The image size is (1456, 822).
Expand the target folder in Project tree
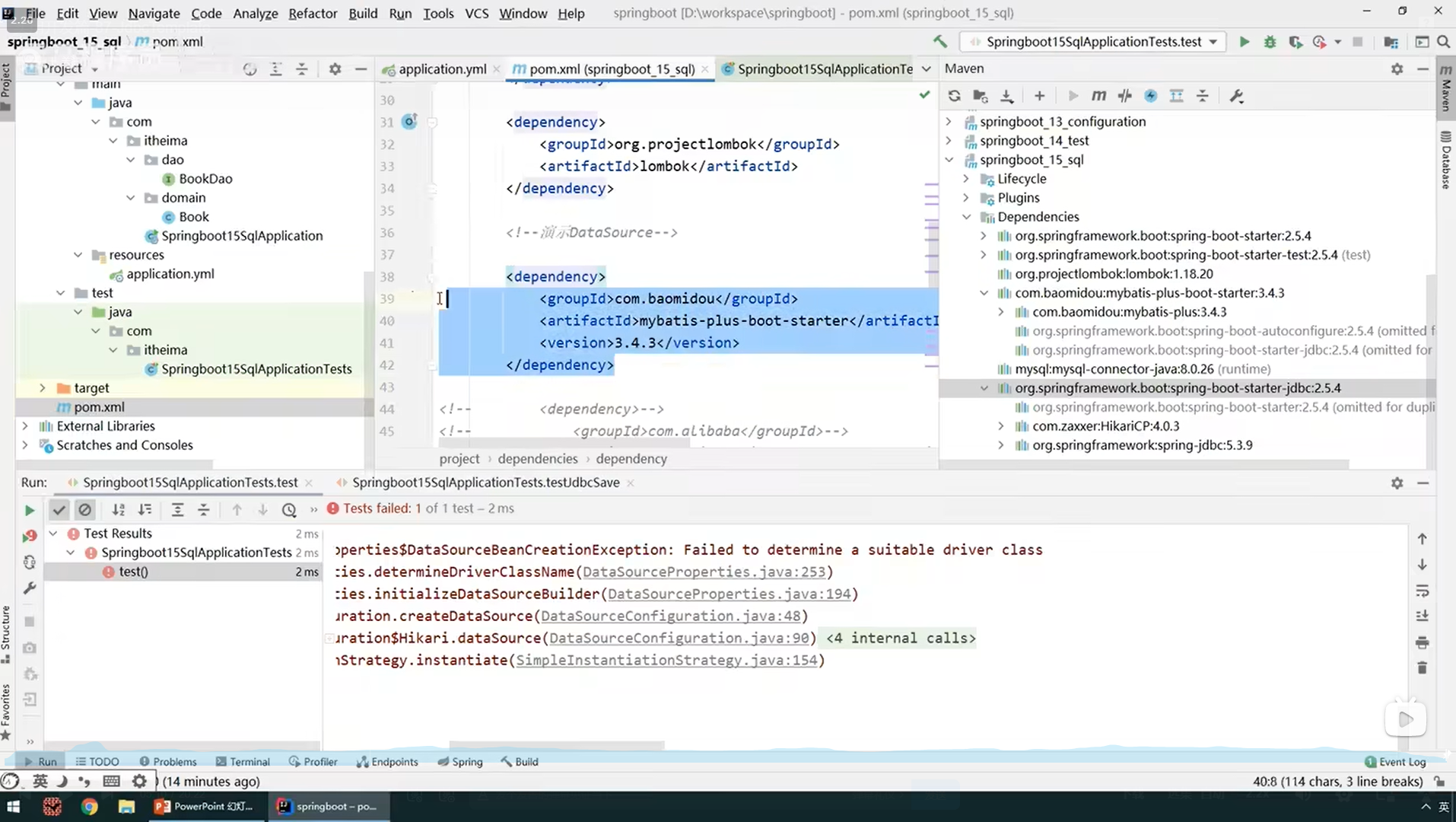pos(43,387)
